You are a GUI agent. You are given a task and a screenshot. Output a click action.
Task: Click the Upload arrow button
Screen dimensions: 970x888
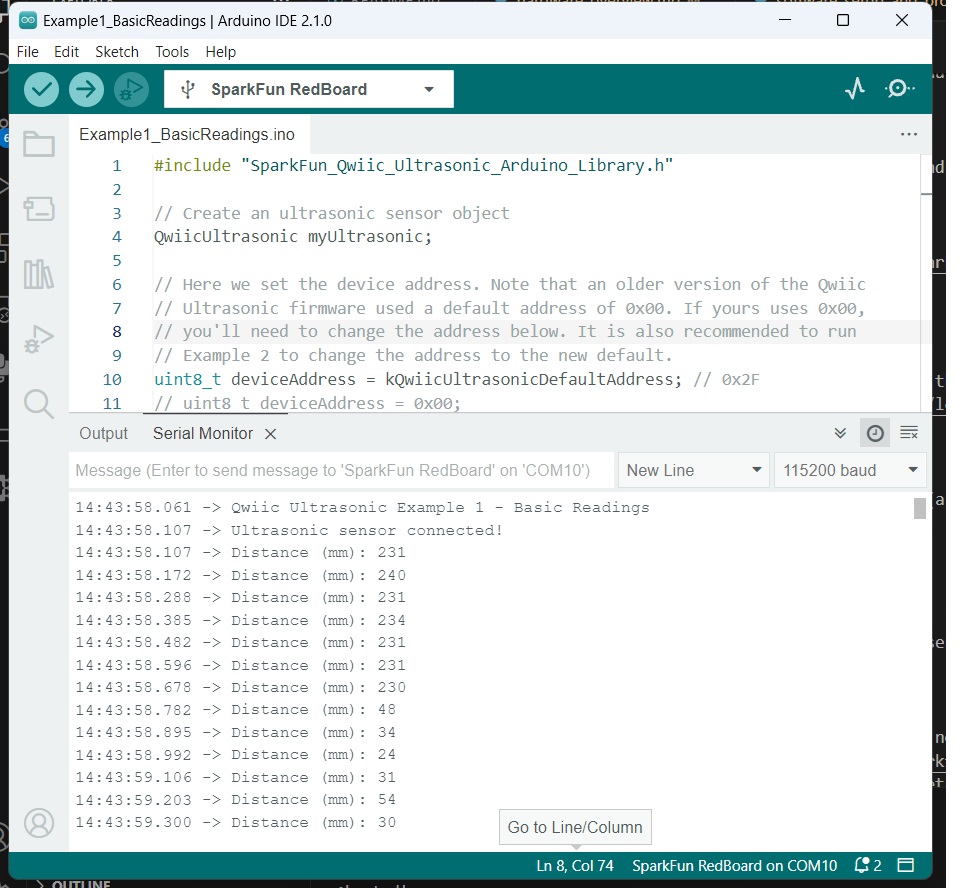(86, 89)
